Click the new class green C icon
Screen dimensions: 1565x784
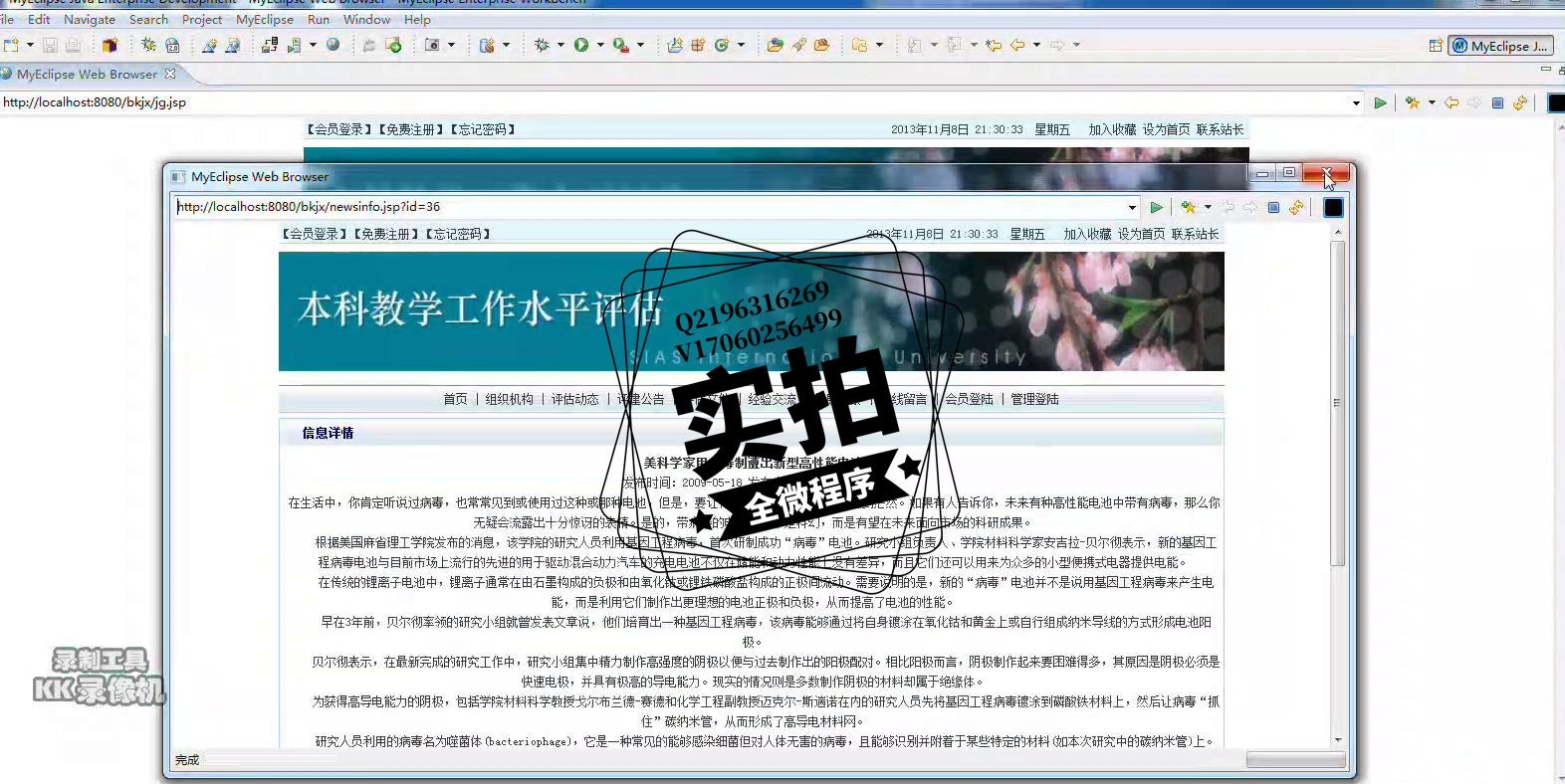722,45
